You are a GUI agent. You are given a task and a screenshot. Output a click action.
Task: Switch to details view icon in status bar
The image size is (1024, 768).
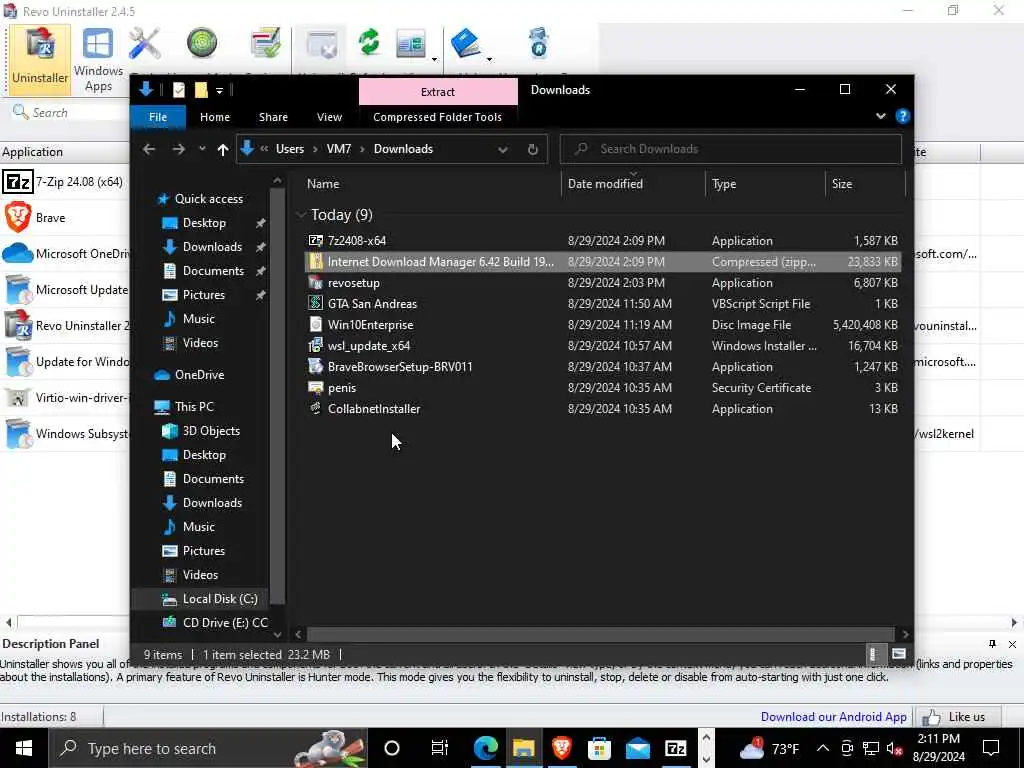pos(873,654)
